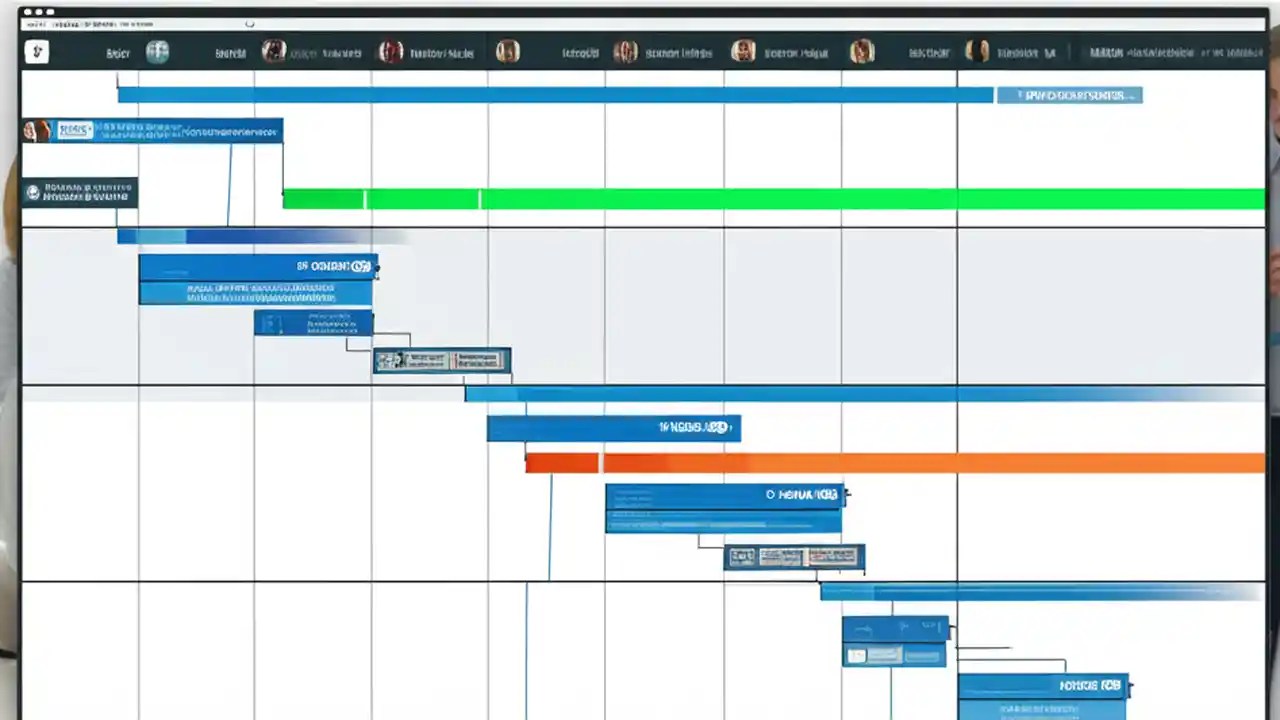Screen dimensions: 1280x720
Task: Select the first team member avatar icon
Action: pyautogui.click(x=274, y=52)
